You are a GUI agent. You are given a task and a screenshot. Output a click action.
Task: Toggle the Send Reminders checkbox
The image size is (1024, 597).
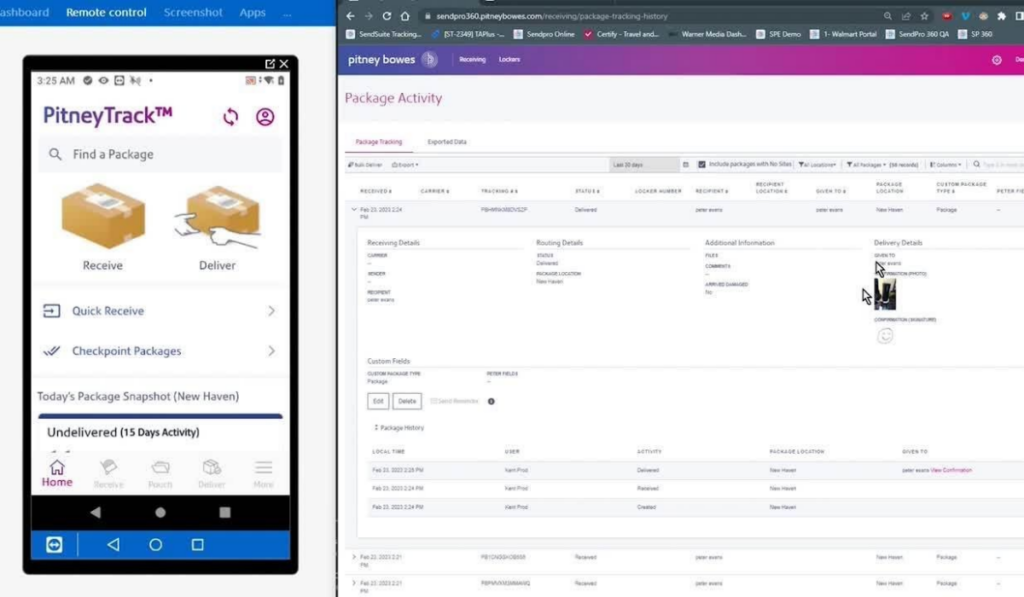pyautogui.click(x=435, y=400)
